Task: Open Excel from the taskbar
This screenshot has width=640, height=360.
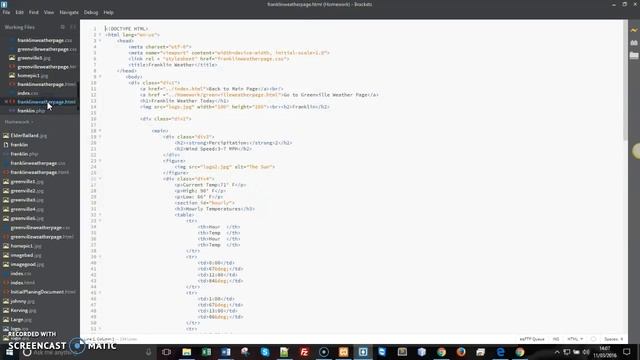Action: [206, 352]
